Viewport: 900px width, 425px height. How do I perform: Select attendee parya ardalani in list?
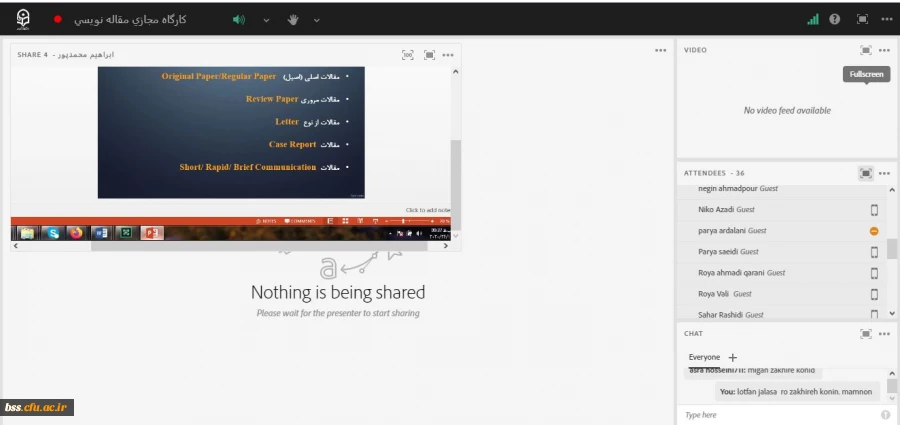tap(732, 230)
